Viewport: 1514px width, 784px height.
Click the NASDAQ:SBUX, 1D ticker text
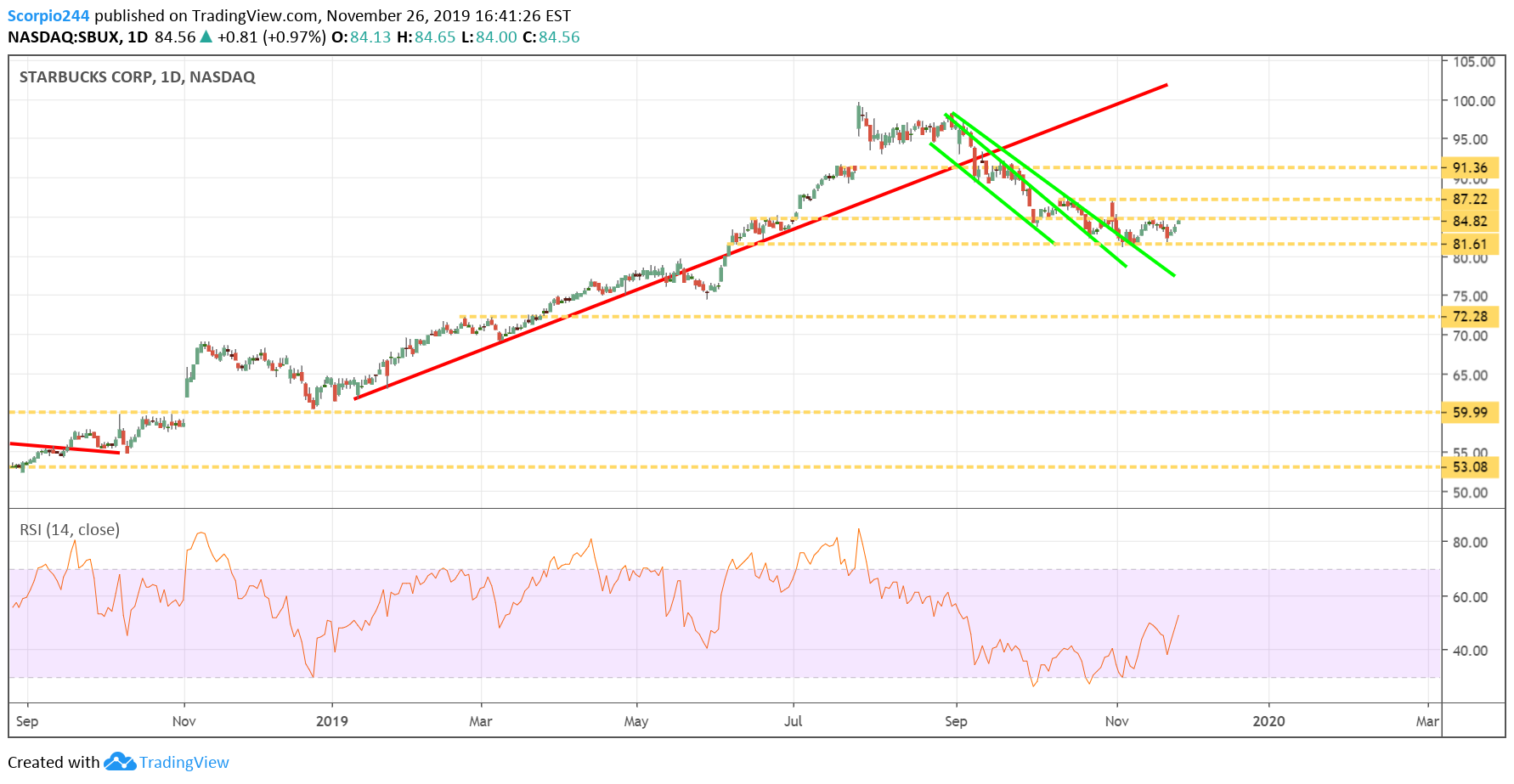tap(78, 37)
